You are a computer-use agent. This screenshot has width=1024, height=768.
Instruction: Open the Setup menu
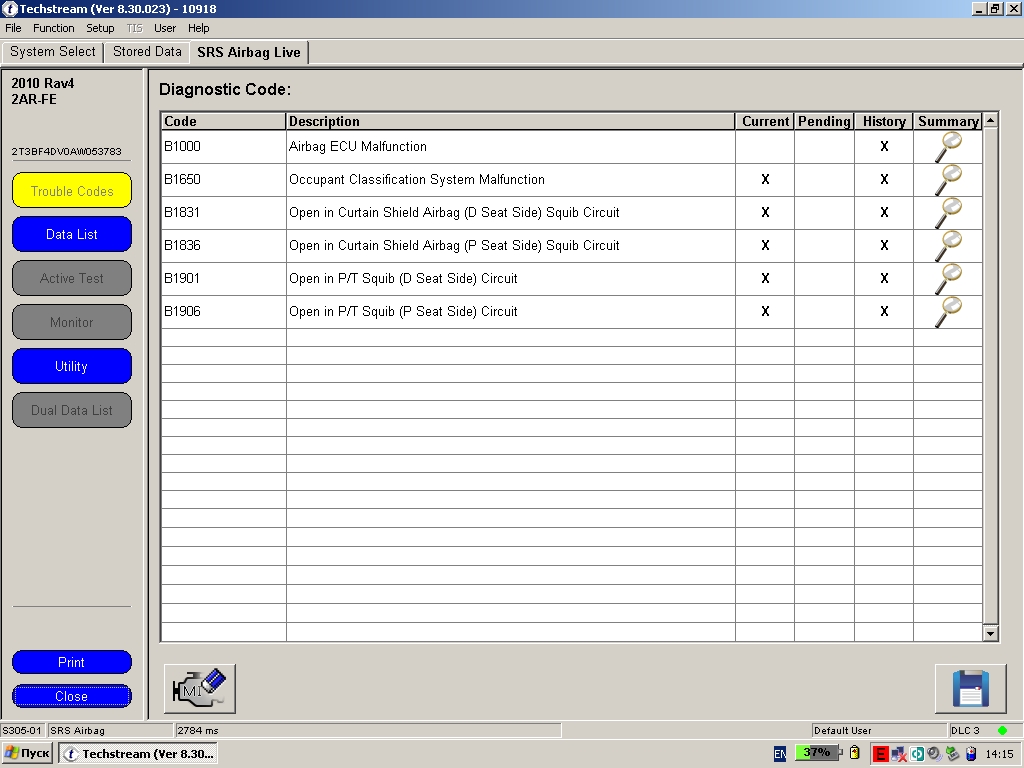click(x=100, y=28)
